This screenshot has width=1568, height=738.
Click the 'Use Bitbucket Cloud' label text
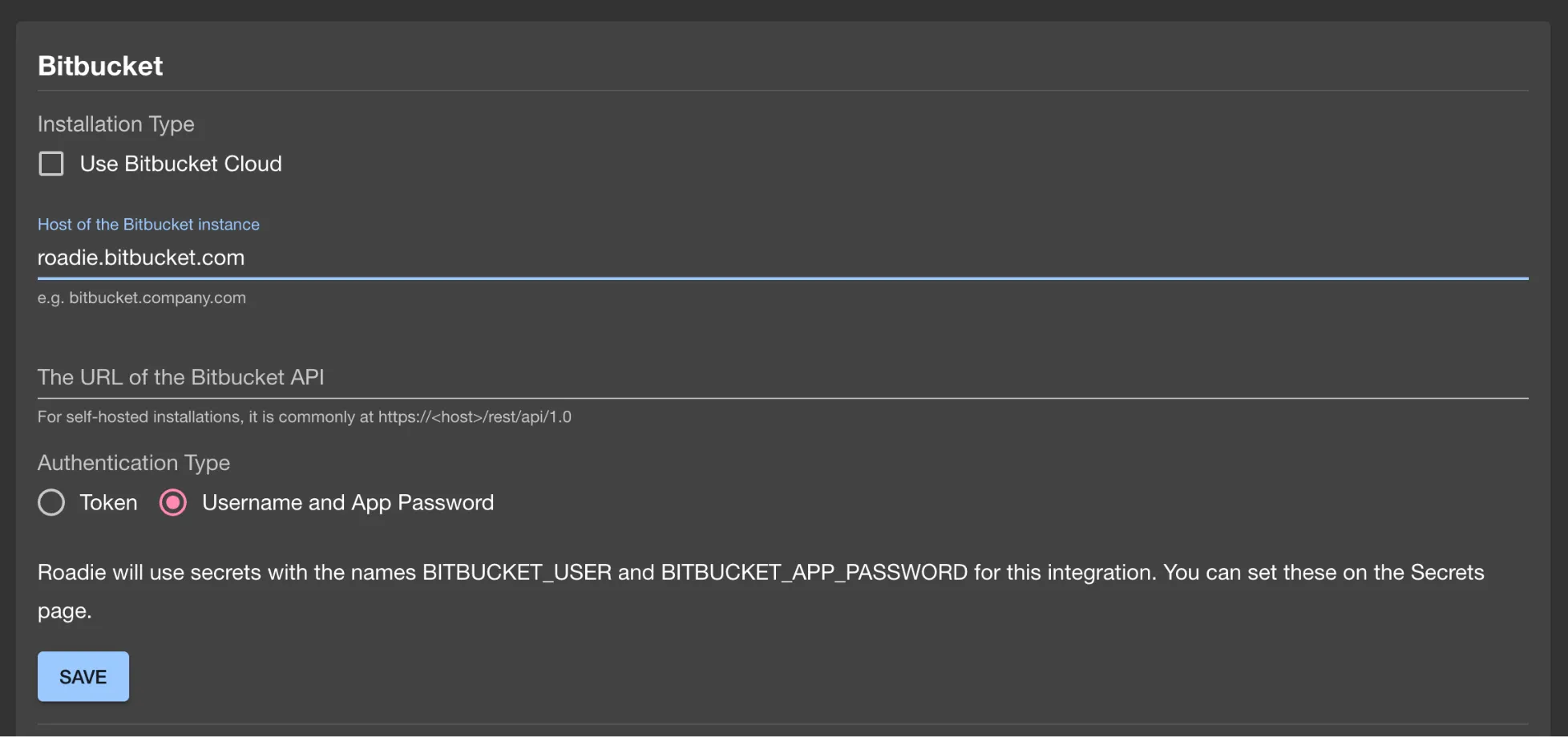[180, 164]
